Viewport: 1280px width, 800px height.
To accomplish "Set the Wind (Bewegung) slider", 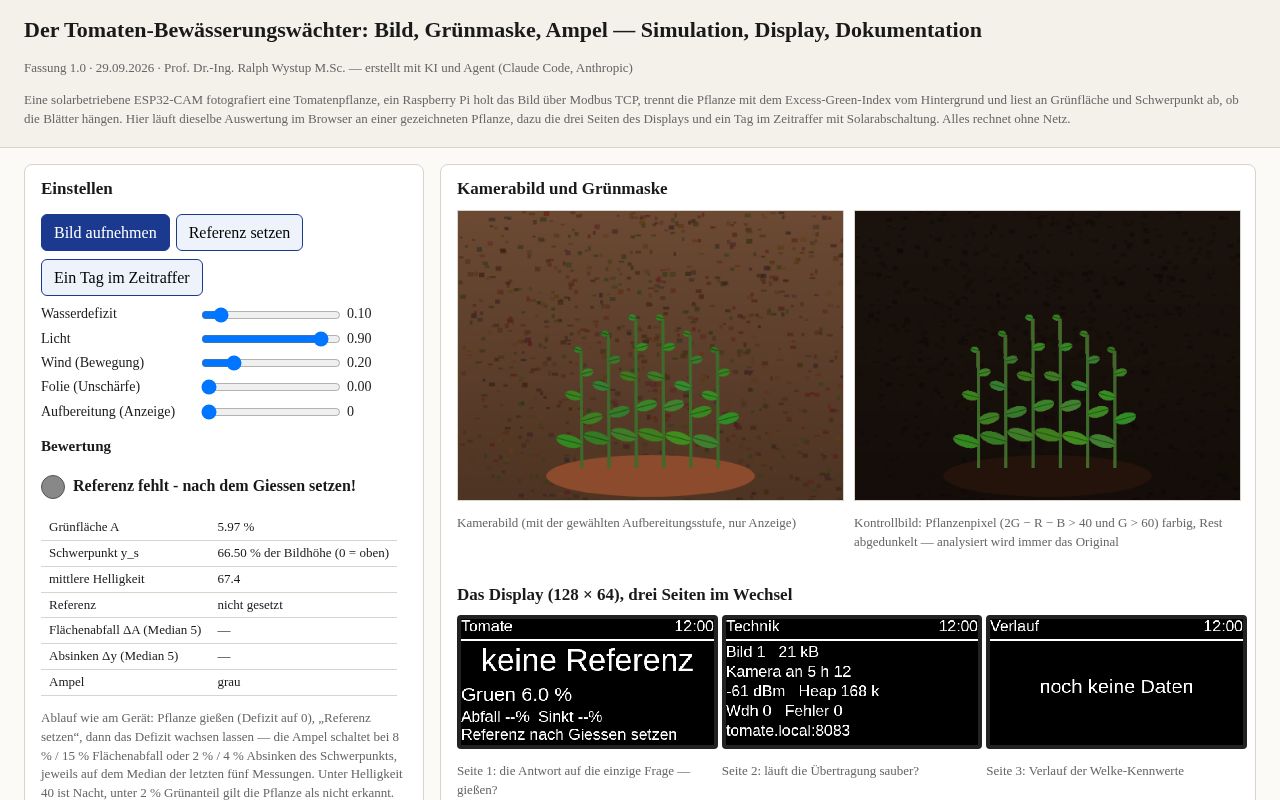I will pyautogui.click(x=271, y=363).
